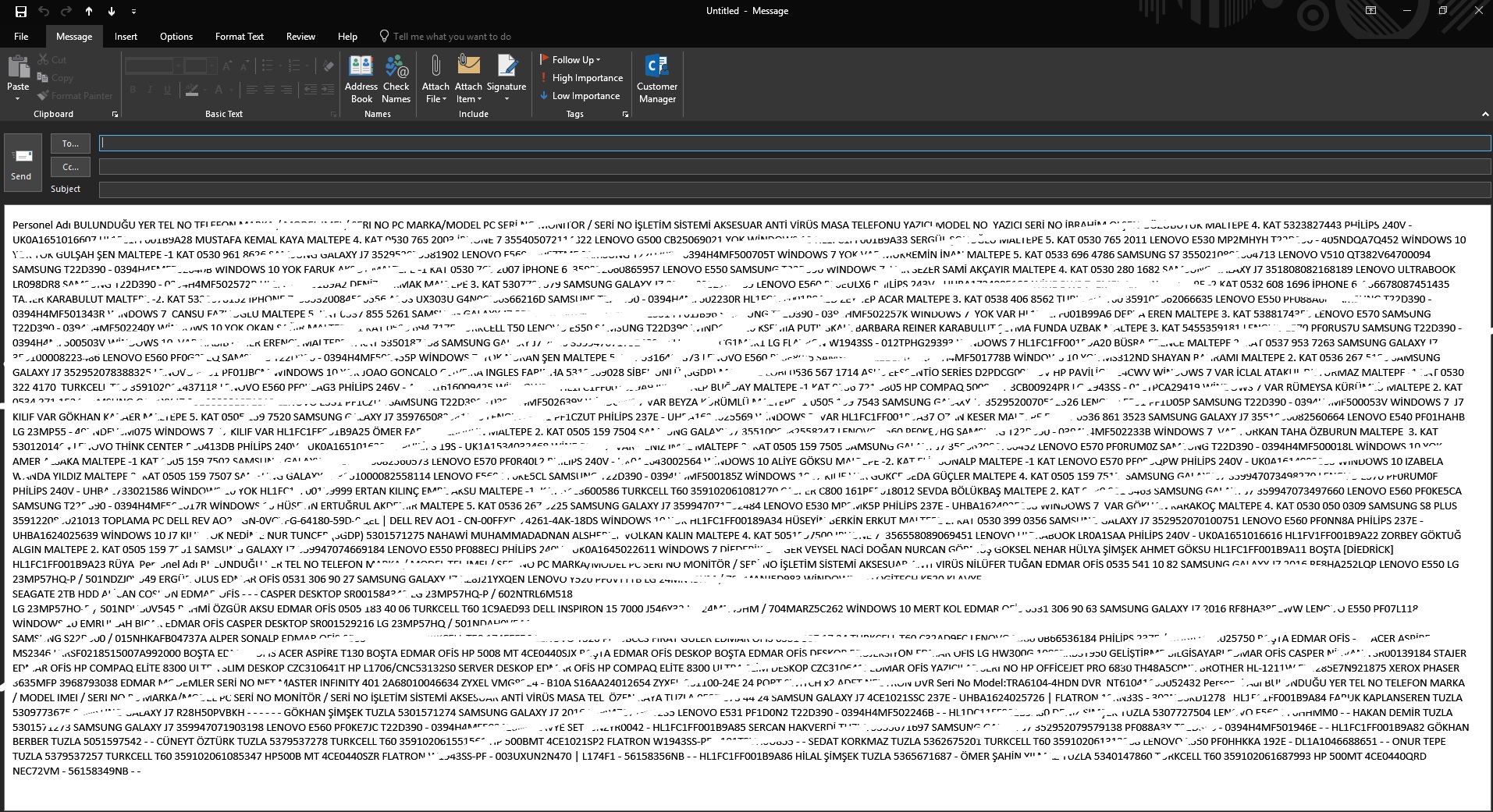Switch to the Help tab
Screen dimensions: 1493x812
[x=347, y=37]
